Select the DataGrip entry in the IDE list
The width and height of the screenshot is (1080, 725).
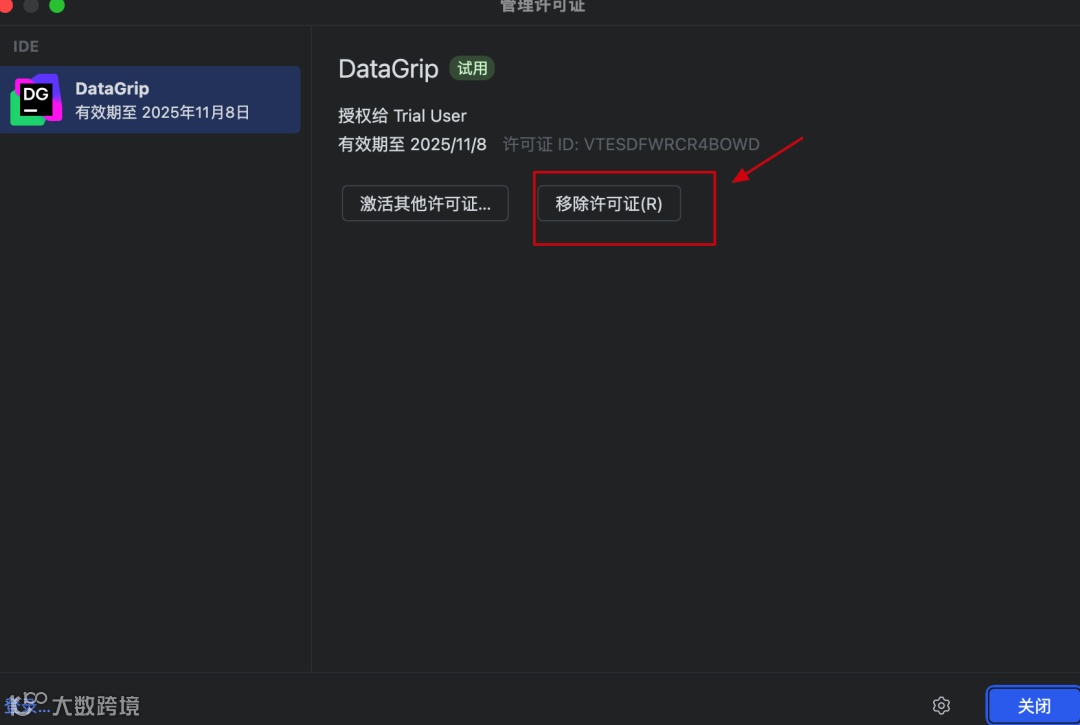pyautogui.click(x=150, y=100)
